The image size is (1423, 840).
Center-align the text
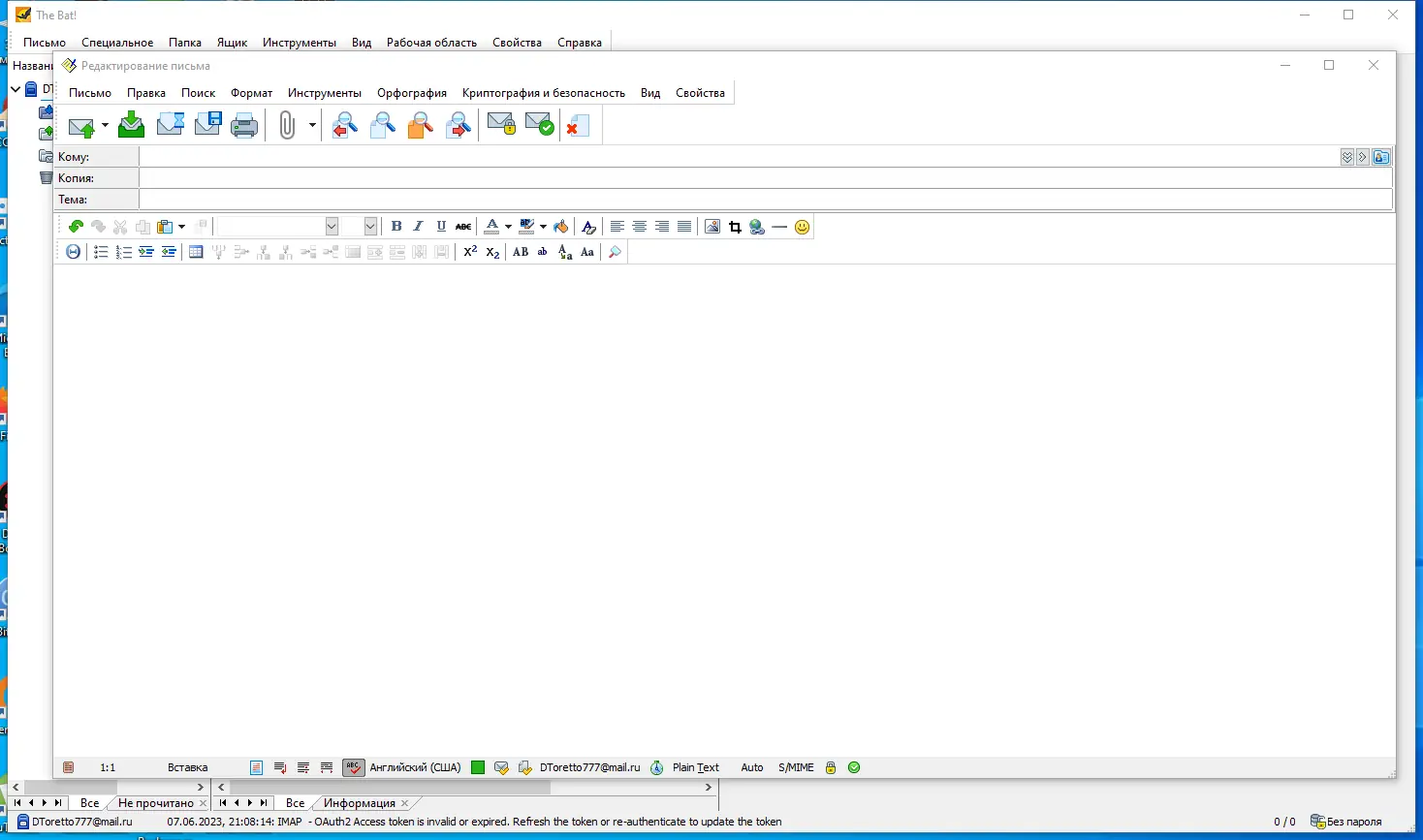point(640,227)
